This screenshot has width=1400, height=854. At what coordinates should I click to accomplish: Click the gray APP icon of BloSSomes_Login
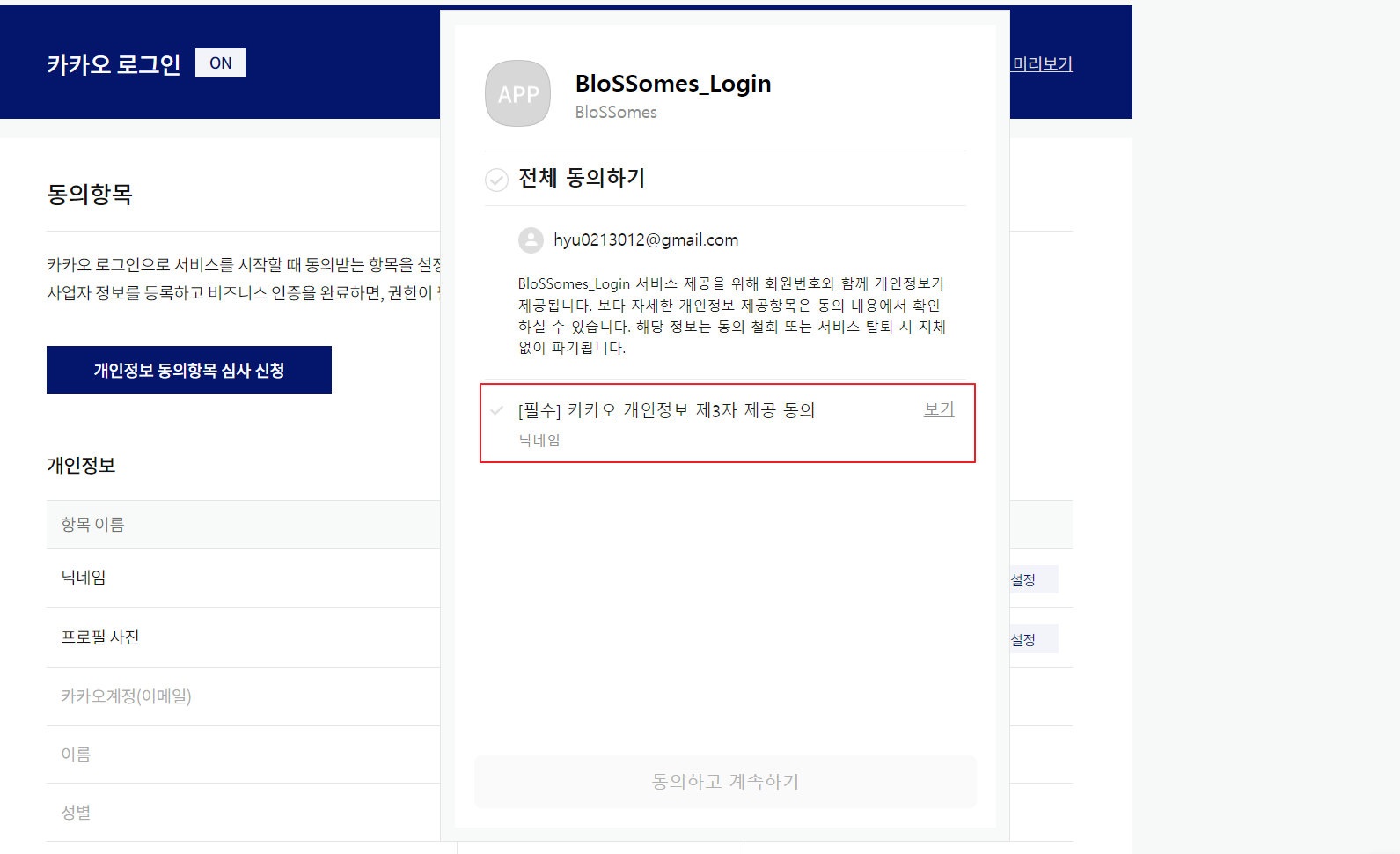click(x=517, y=93)
